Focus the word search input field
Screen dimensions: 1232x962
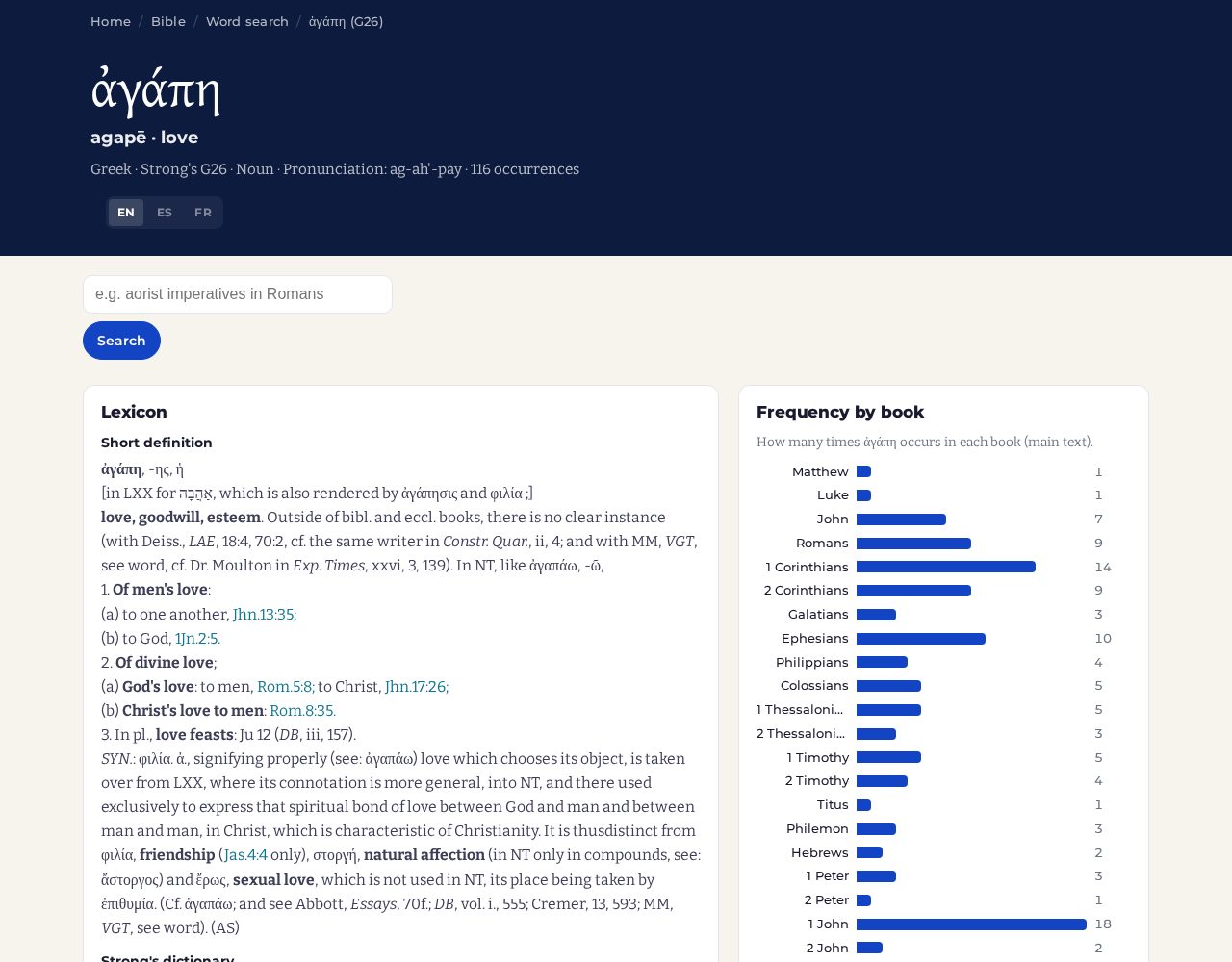tap(238, 294)
